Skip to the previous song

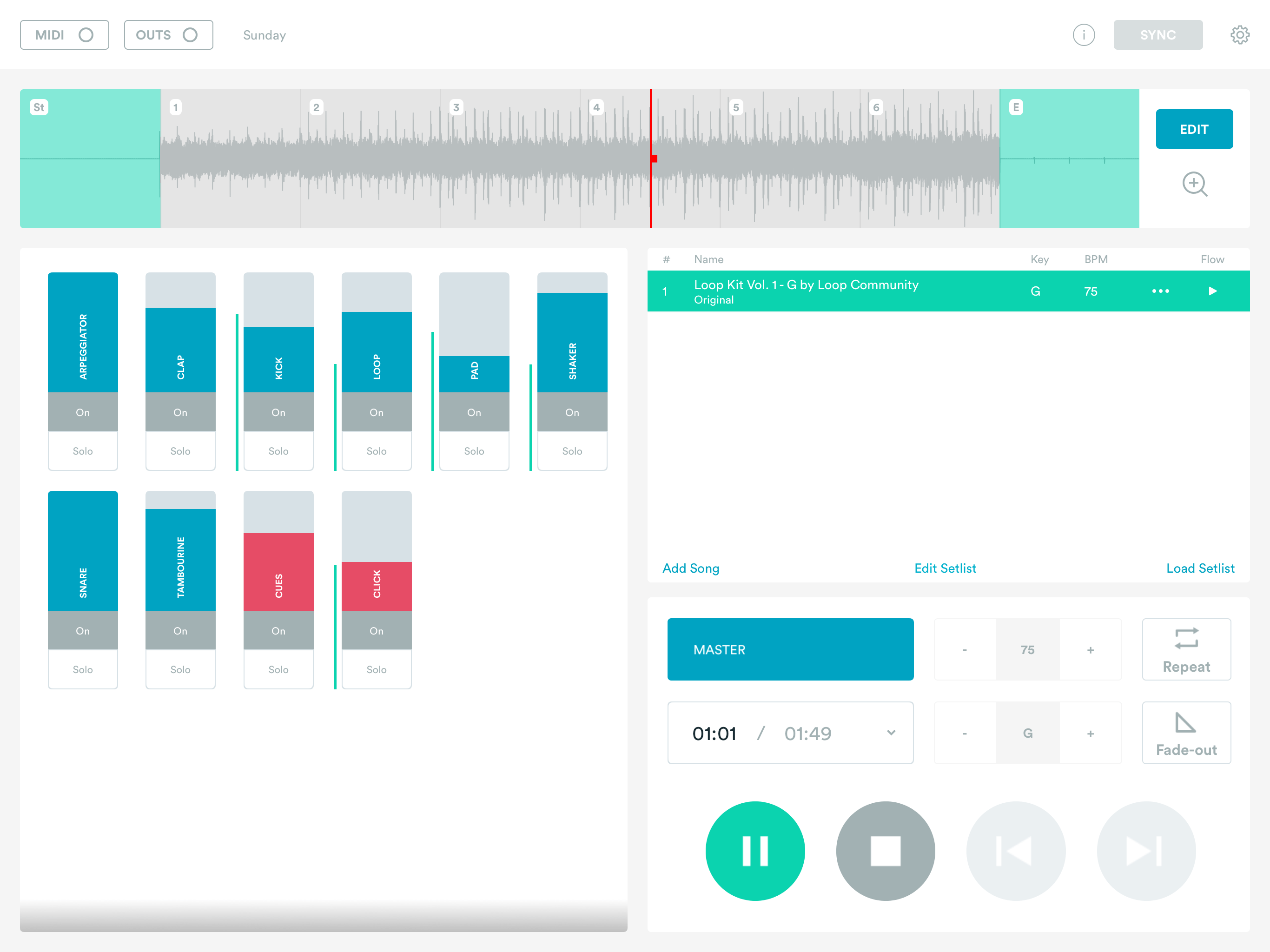(x=1015, y=850)
